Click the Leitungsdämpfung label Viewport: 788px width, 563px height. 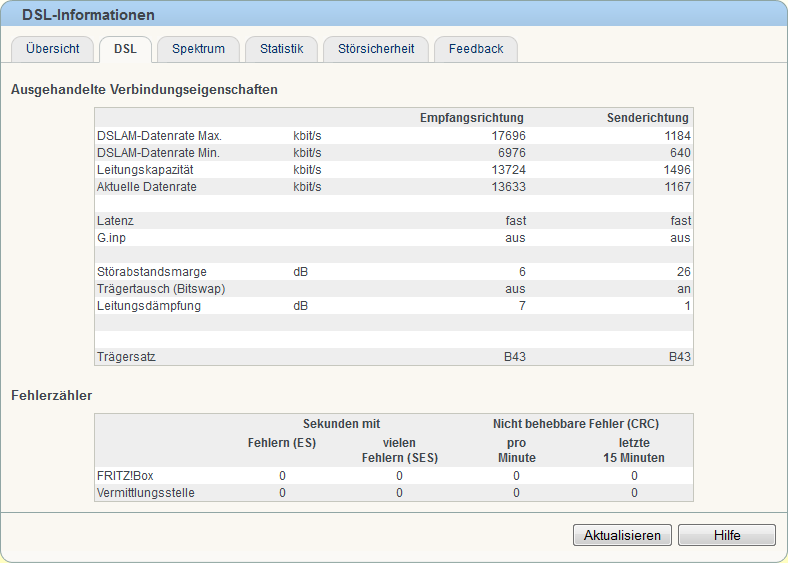[x=149, y=306]
